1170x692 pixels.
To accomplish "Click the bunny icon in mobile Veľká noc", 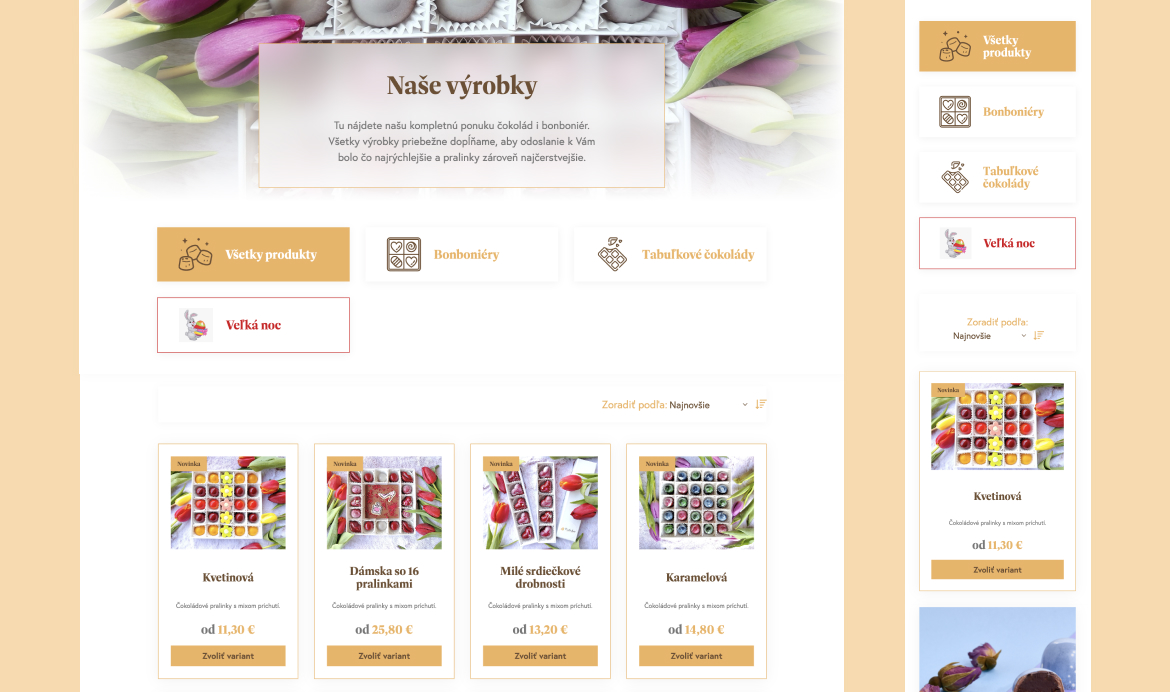I will [955, 243].
